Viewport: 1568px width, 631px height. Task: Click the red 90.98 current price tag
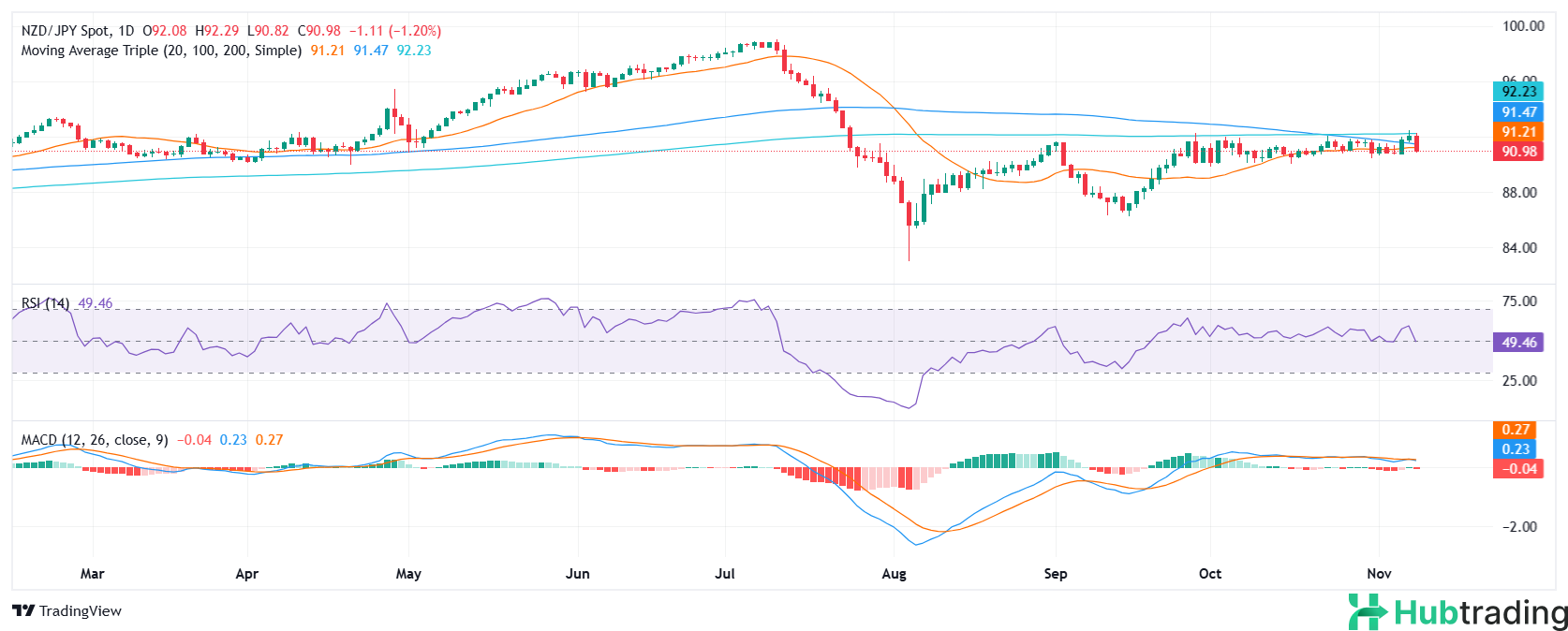pyautogui.click(x=1518, y=152)
